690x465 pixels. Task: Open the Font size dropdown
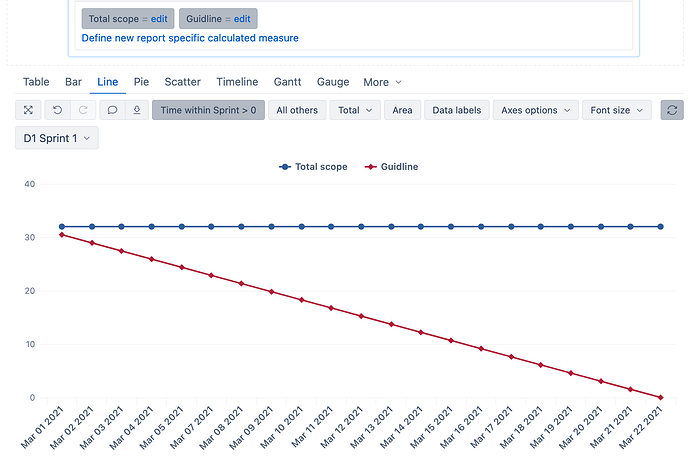click(x=617, y=110)
